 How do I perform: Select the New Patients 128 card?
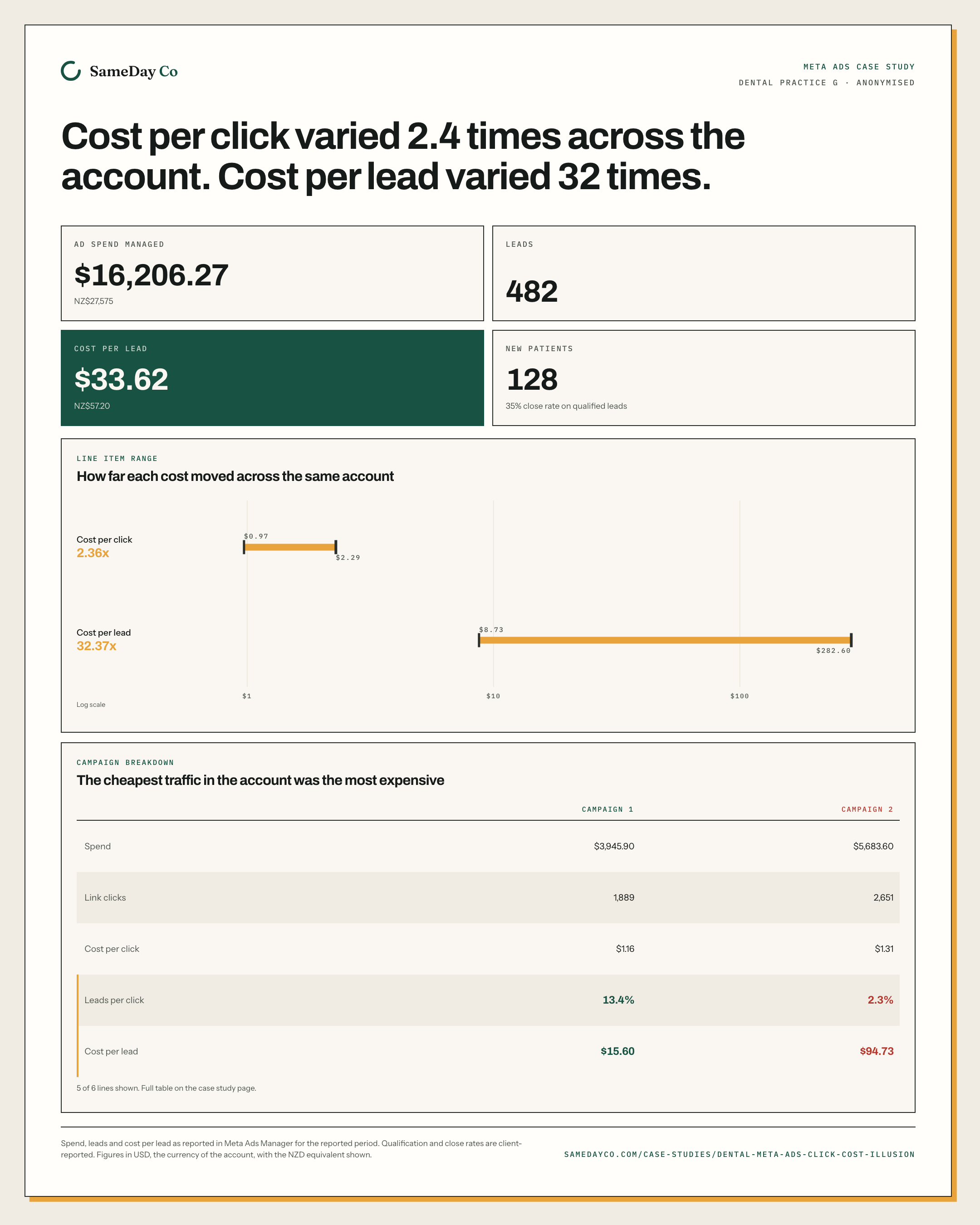coord(703,378)
